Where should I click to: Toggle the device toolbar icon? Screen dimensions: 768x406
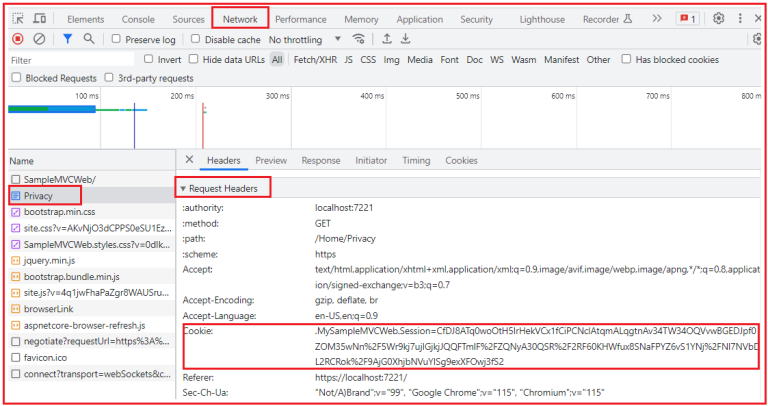point(40,19)
